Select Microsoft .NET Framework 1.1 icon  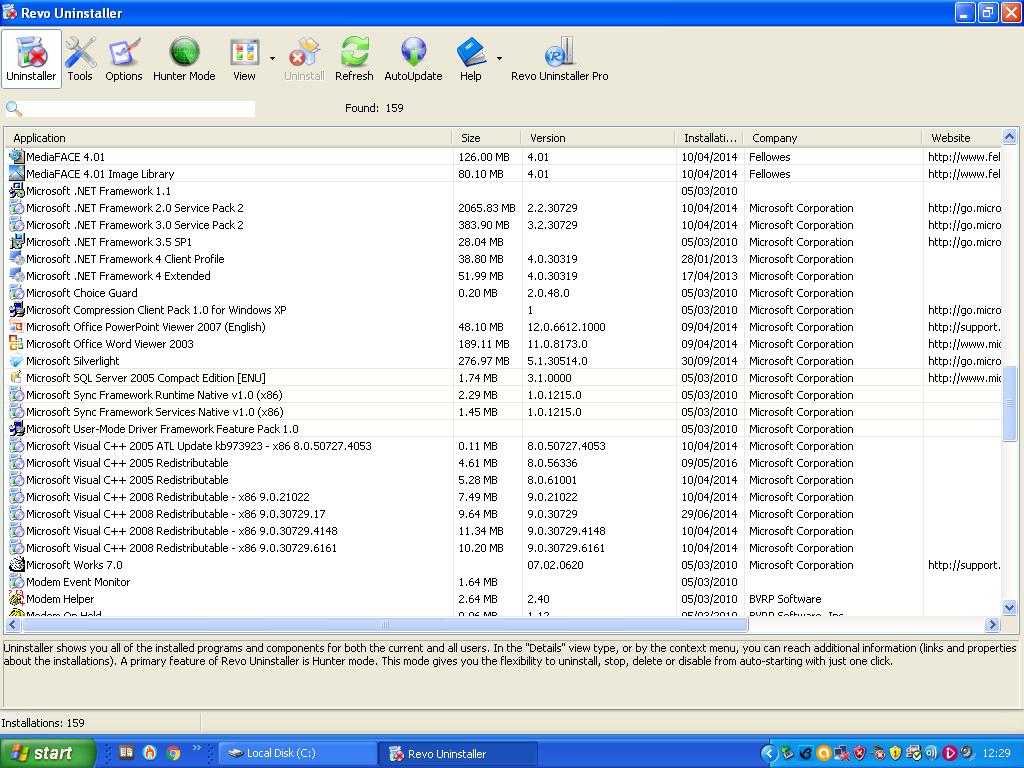coord(16,191)
